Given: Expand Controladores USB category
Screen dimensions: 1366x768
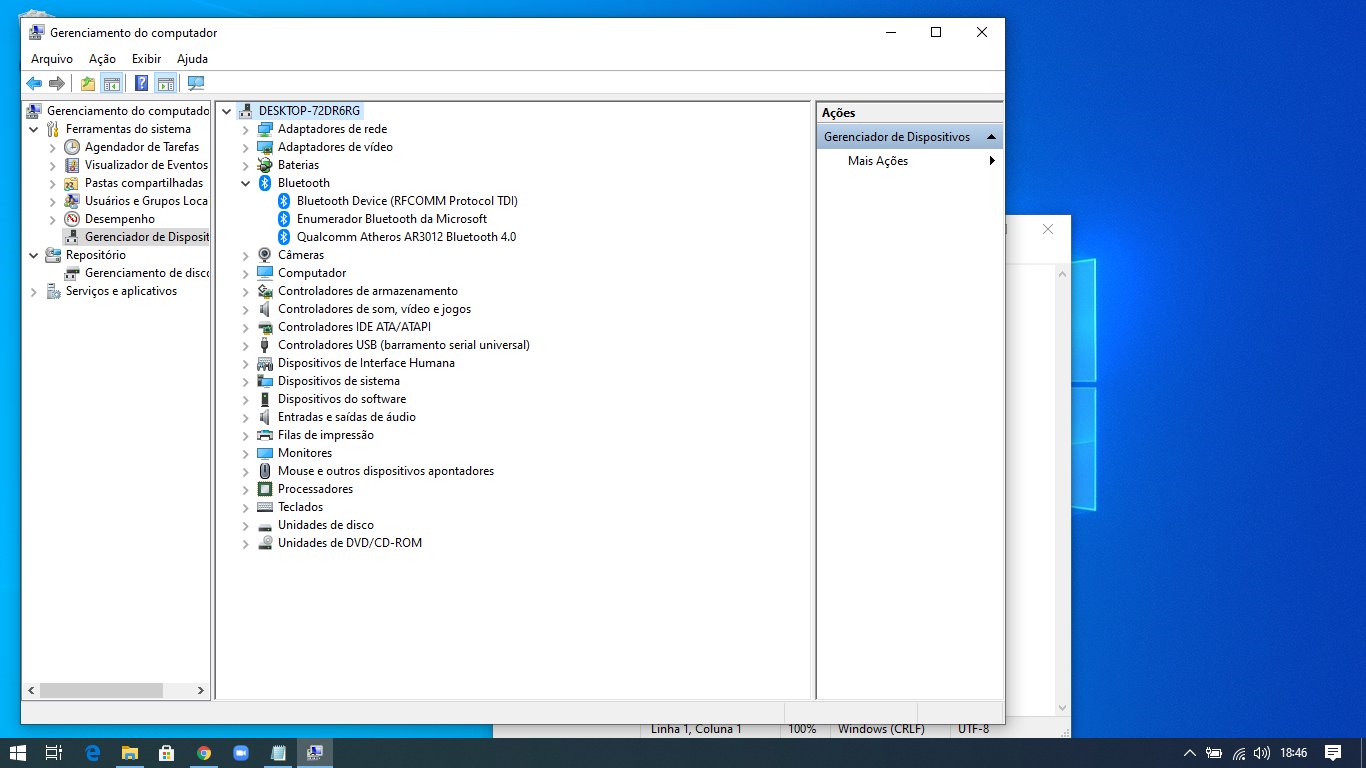Looking at the screenshot, I should click(x=246, y=345).
